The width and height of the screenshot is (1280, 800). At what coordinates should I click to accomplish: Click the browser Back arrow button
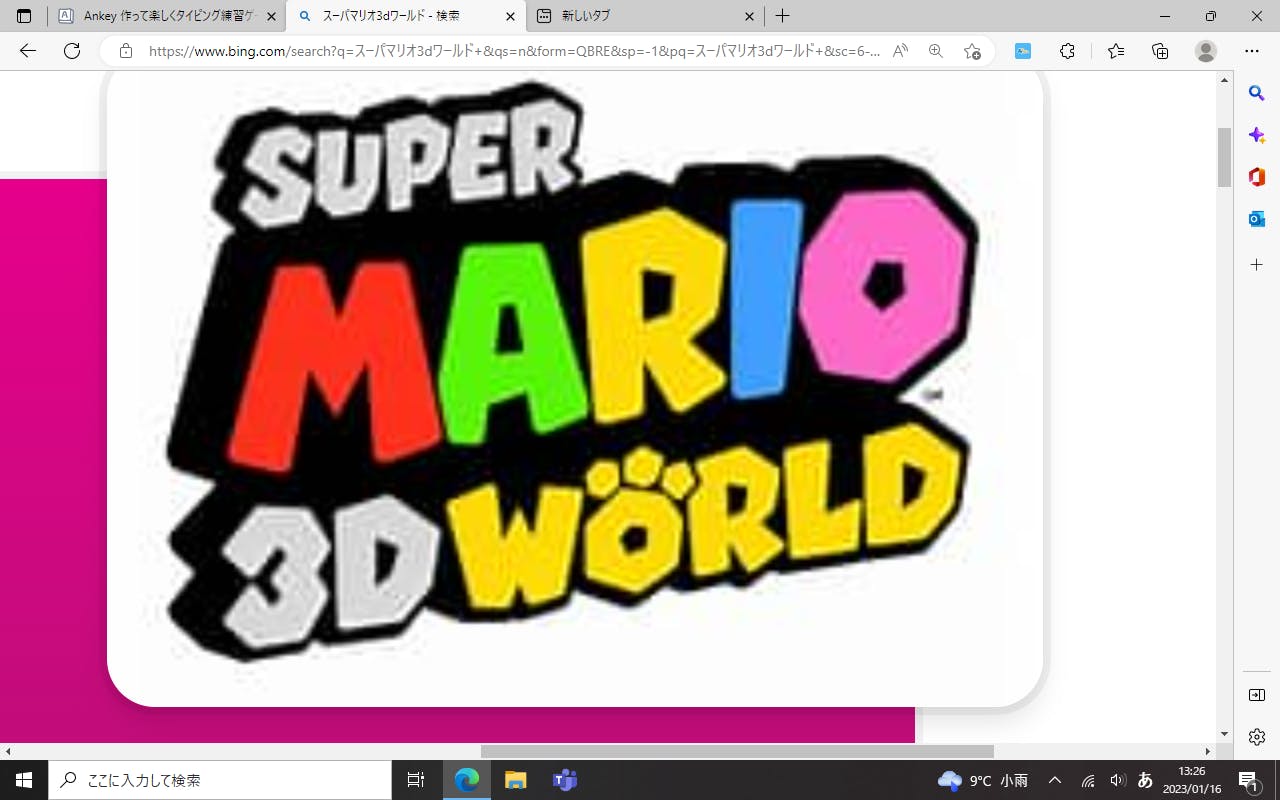coord(28,51)
